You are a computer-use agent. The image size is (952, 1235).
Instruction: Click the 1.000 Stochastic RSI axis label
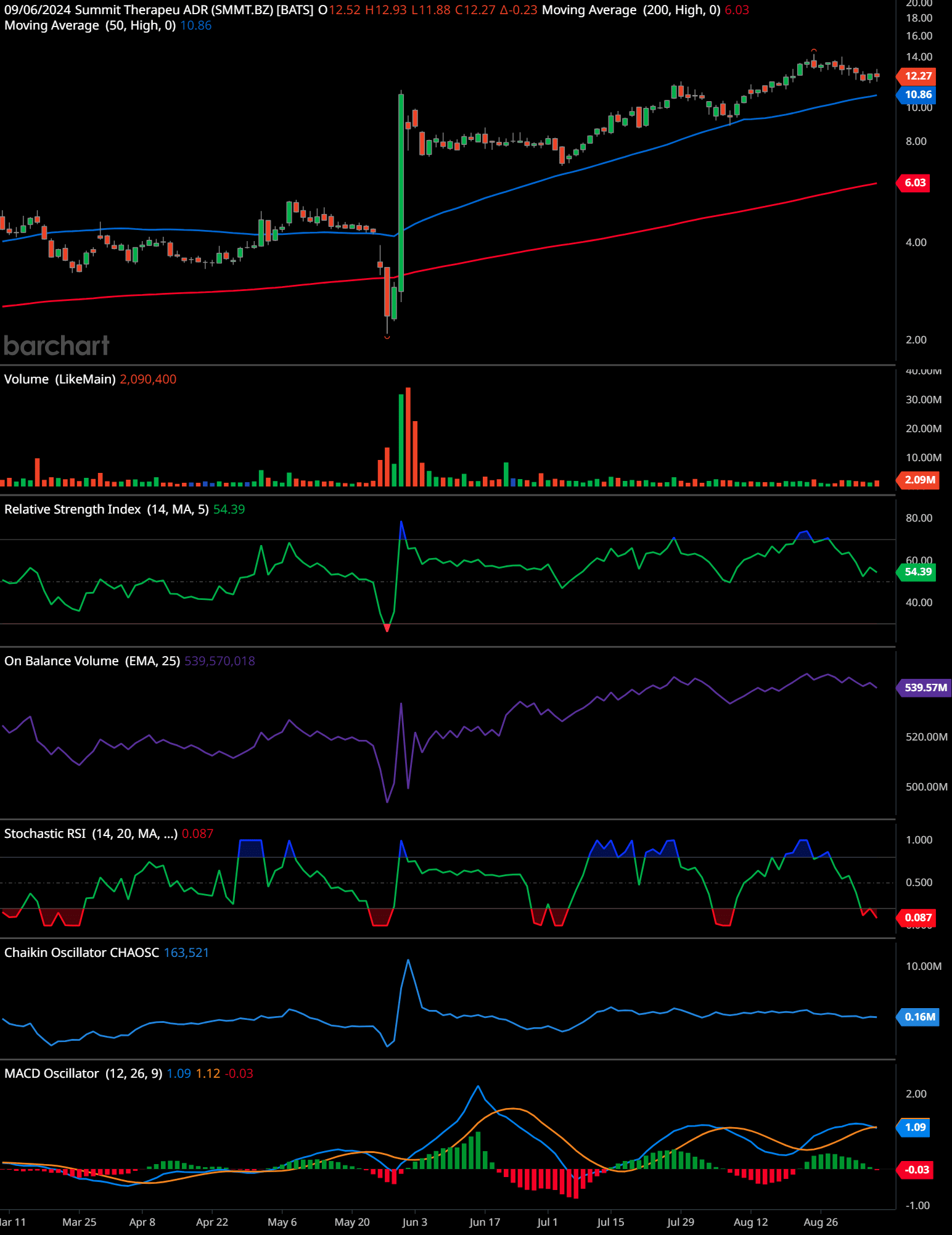(x=919, y=840)
